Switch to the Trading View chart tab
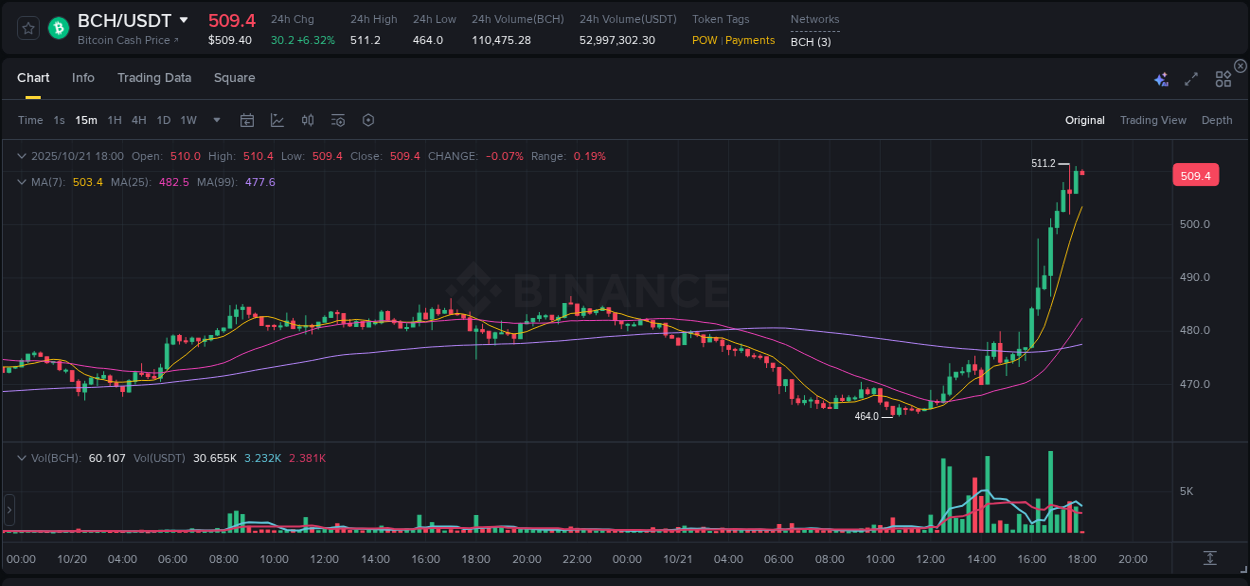This screenshot has height=586, width=1250. [1153, 120]
